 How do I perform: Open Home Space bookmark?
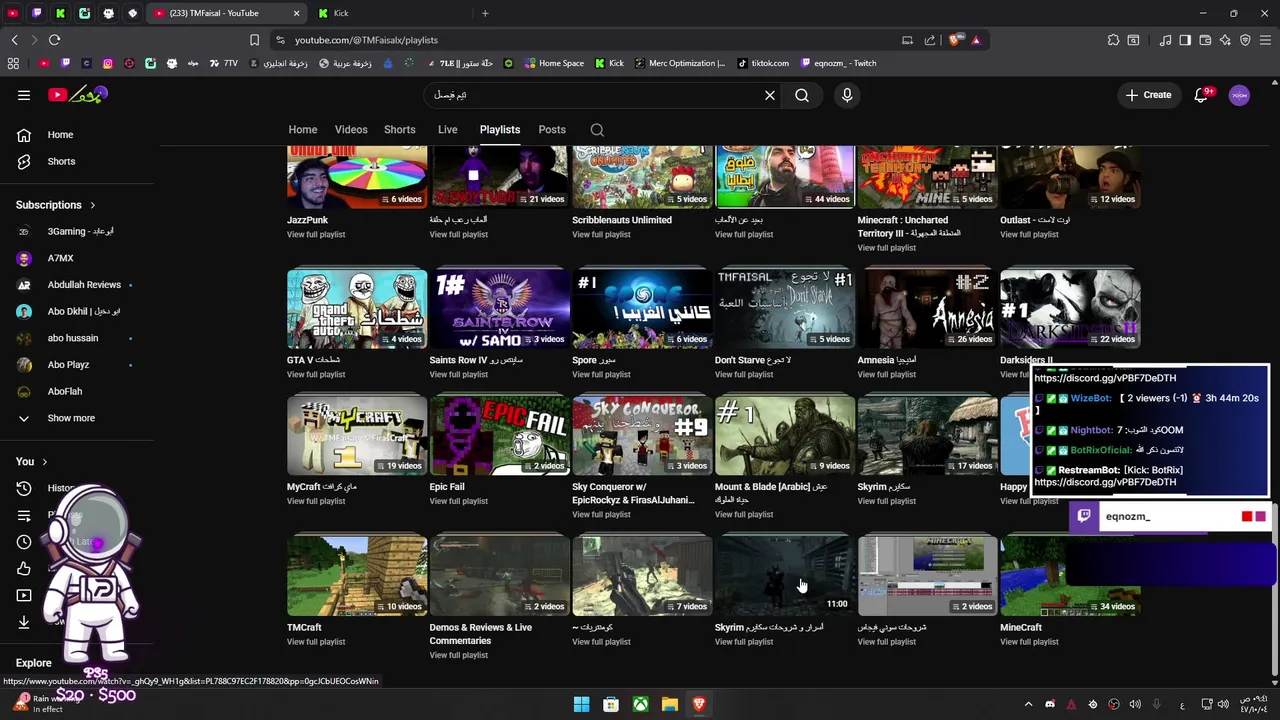pos(553,63)
